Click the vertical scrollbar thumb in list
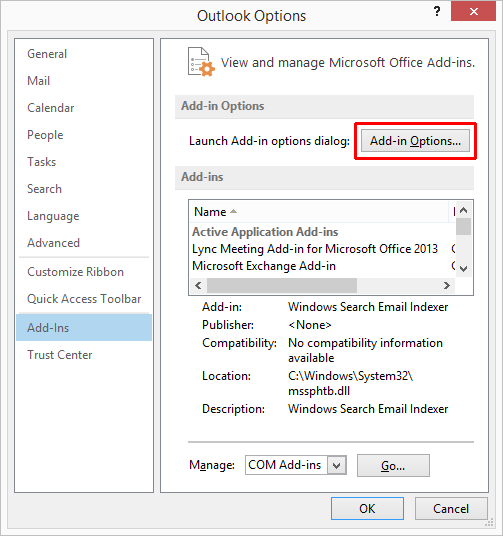Viewport: 503px width, 536px height. 463,227
